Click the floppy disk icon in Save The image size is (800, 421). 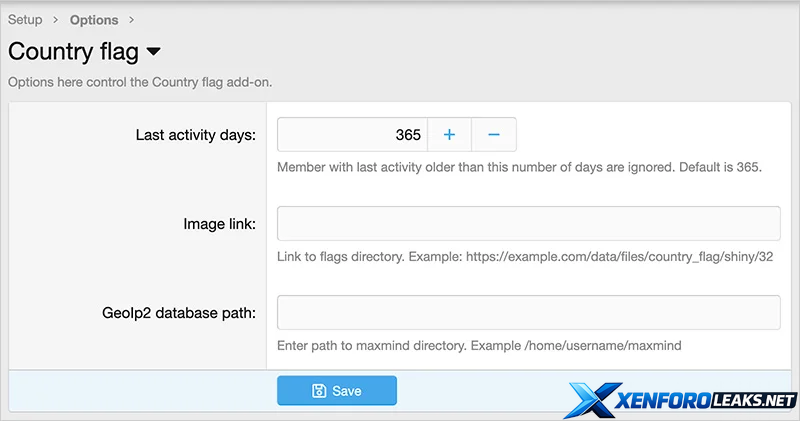319,391
